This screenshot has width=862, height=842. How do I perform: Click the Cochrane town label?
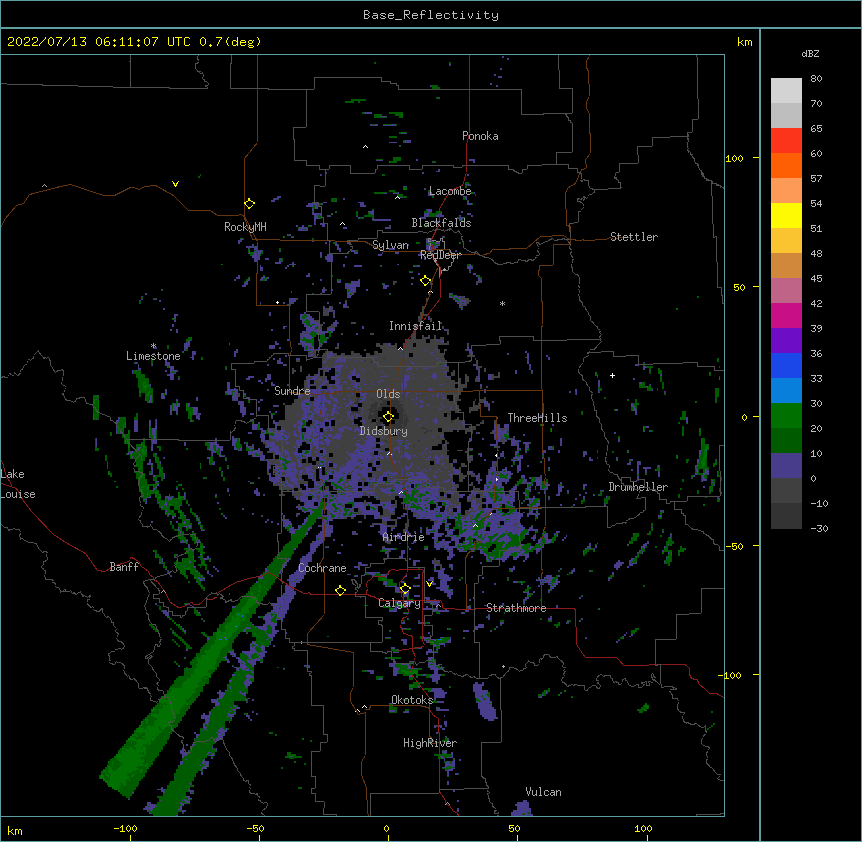point(322,568)
